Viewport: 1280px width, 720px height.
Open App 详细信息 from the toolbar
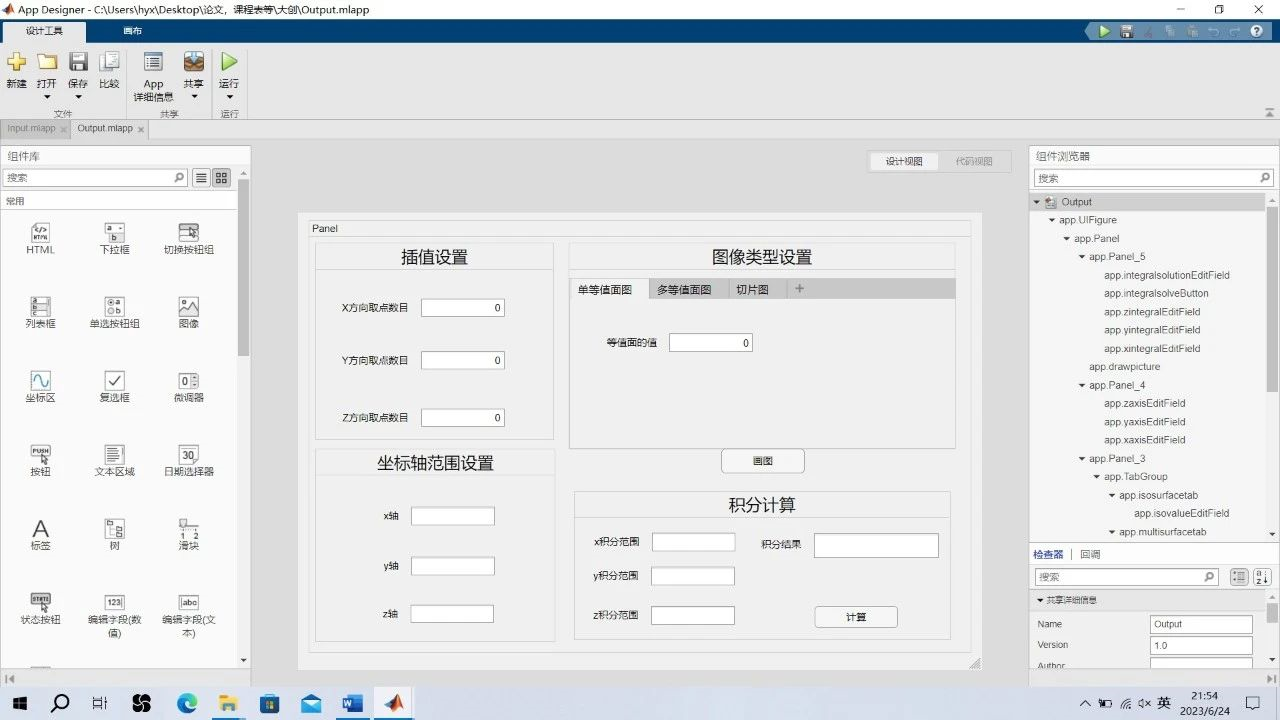coord(153,63)
